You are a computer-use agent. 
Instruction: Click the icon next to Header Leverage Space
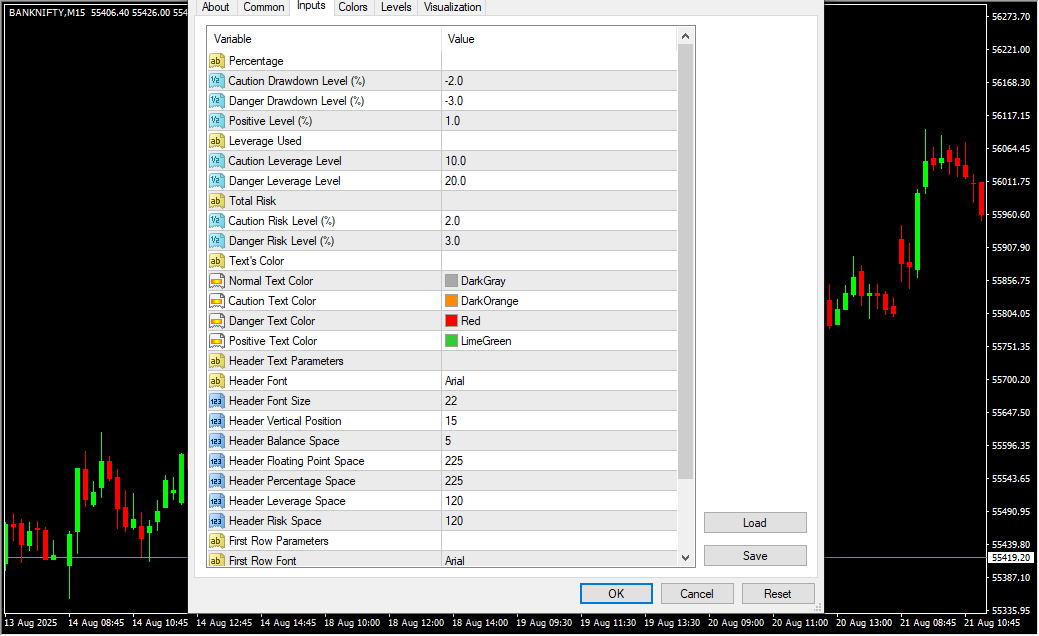point(216,501)
